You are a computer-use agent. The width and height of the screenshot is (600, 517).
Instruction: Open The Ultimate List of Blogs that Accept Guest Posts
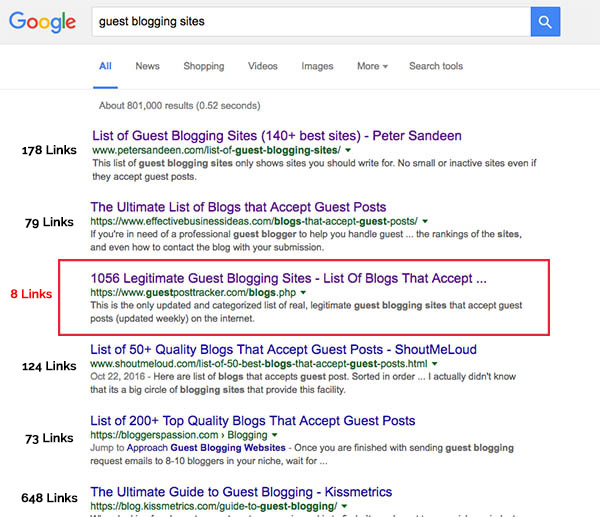tap(238, 207)
